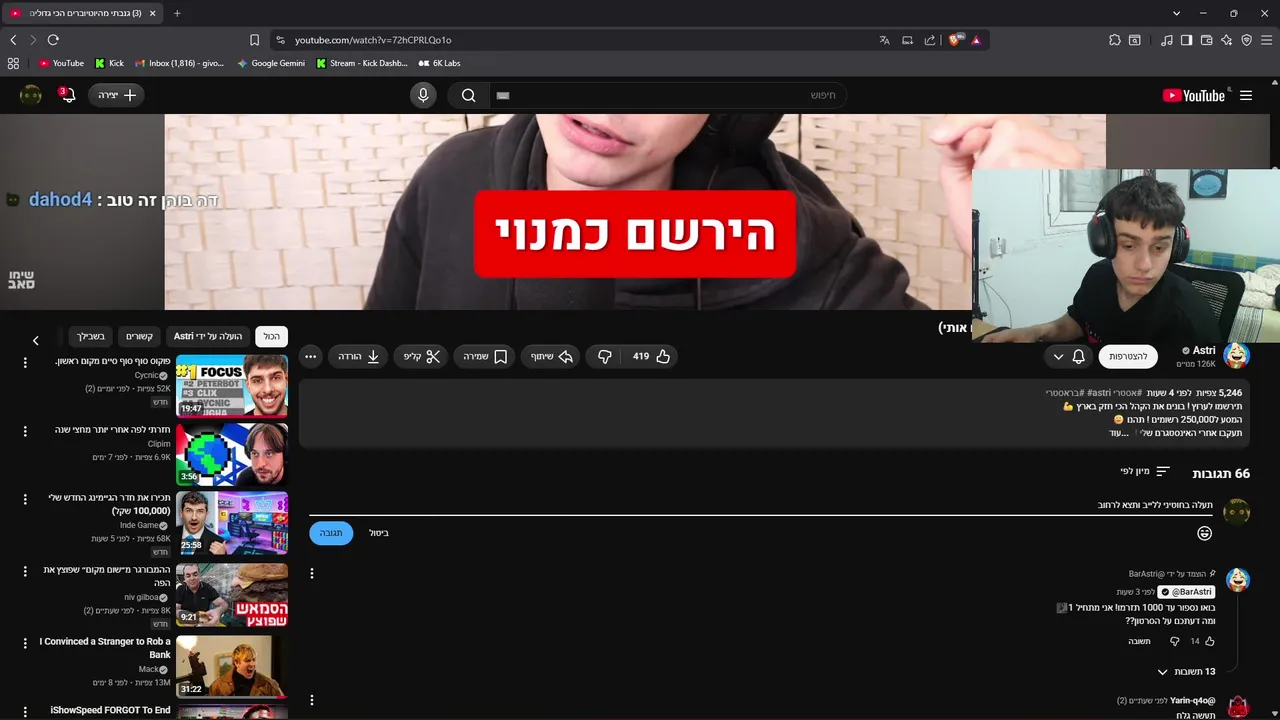
Task: Toggle the browser sidebar panel
Action: (1186, 40)
